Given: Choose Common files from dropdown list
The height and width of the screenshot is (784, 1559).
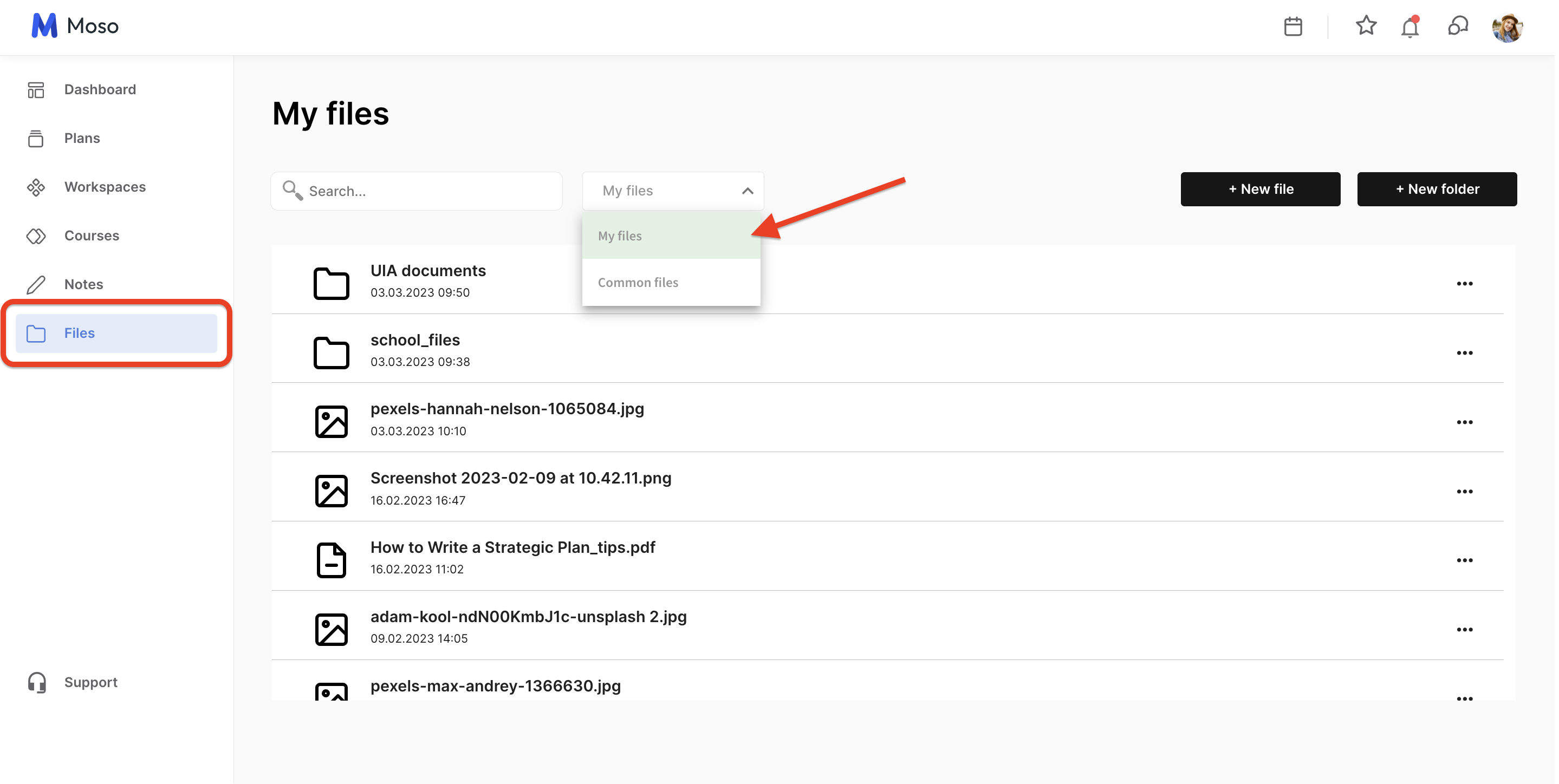Looking at the screenshot, I should [638, 283].
